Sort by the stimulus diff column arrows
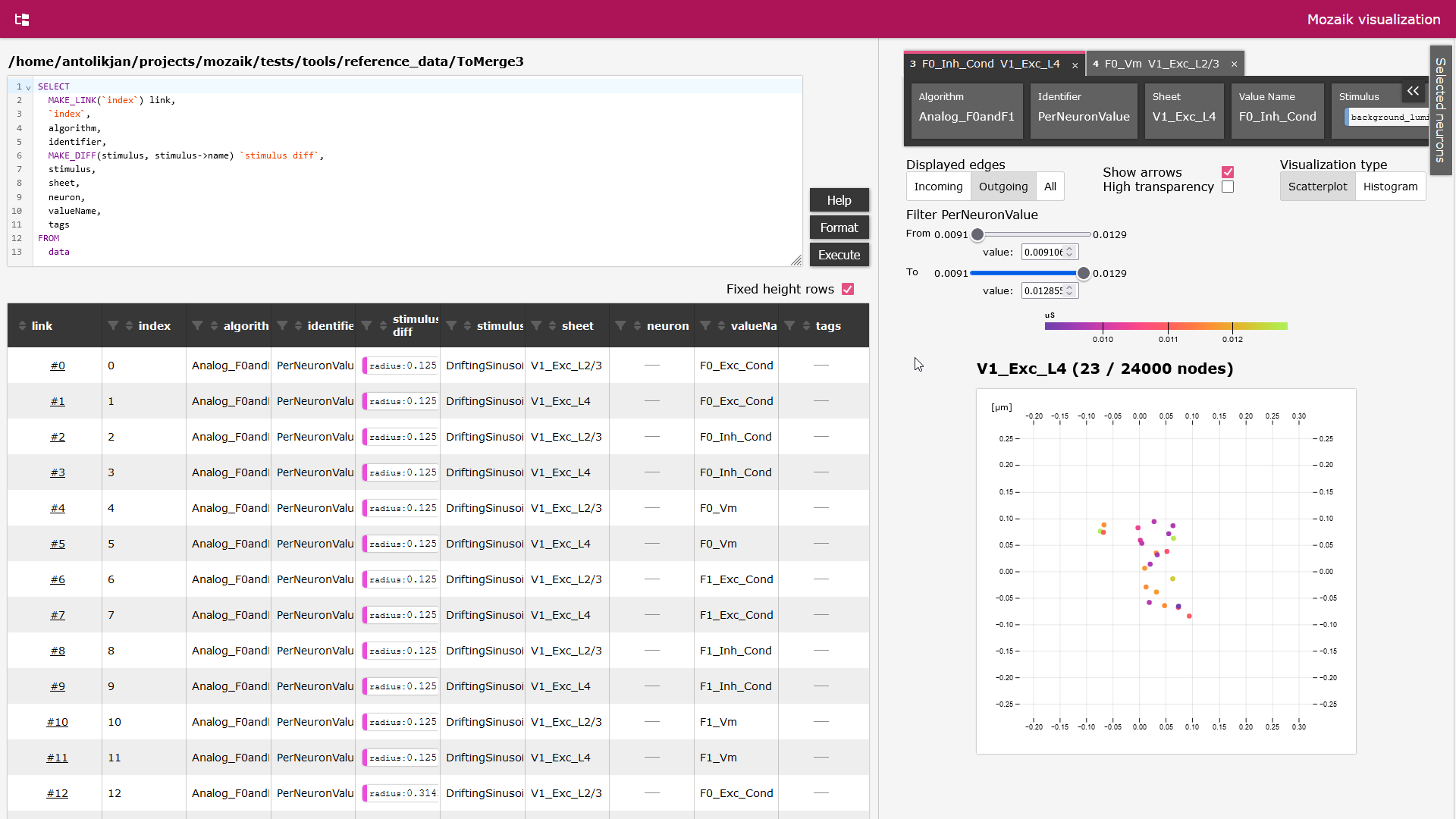The image size is (1456, 819). coord(384,326)
